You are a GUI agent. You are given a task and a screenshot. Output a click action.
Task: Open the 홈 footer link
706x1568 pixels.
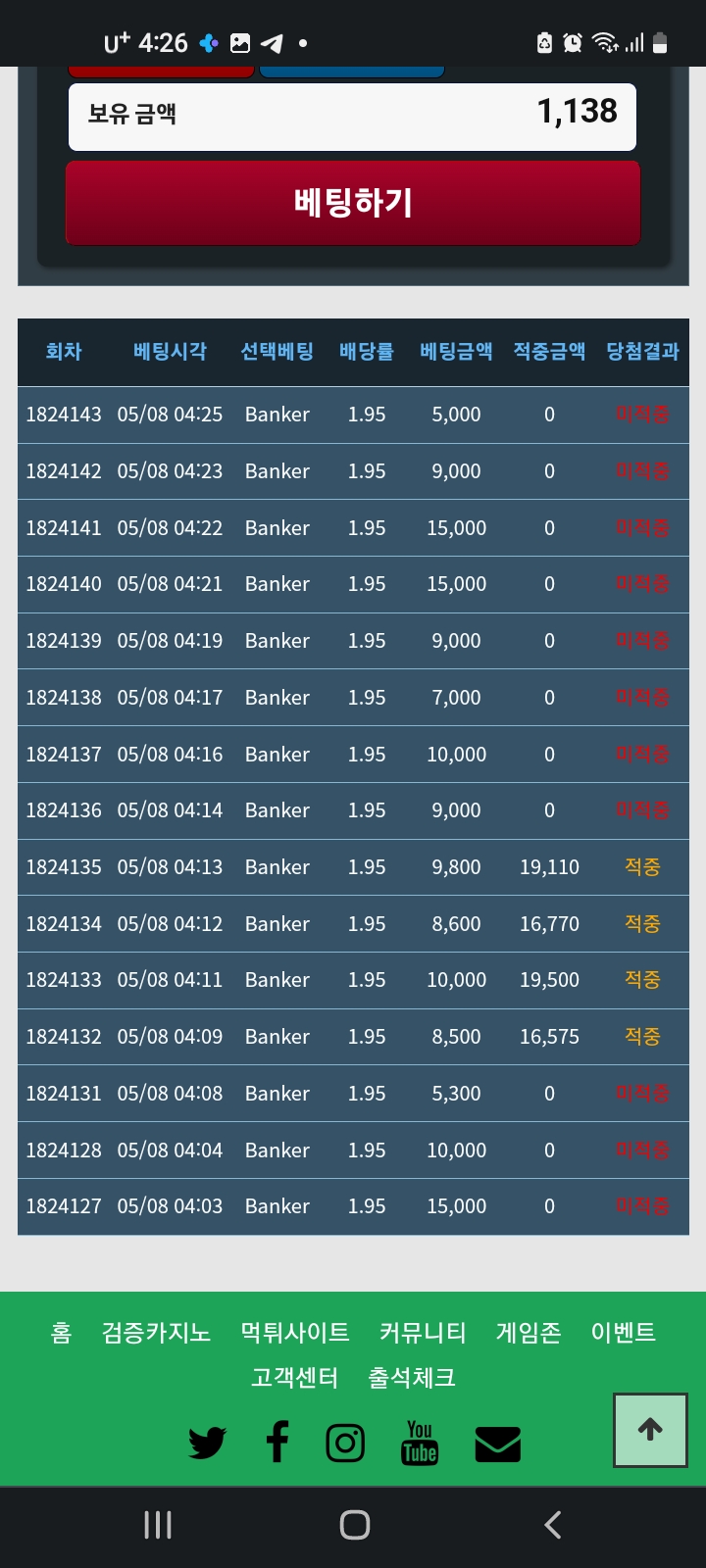pyautogui.click(x=62, y=1332)
